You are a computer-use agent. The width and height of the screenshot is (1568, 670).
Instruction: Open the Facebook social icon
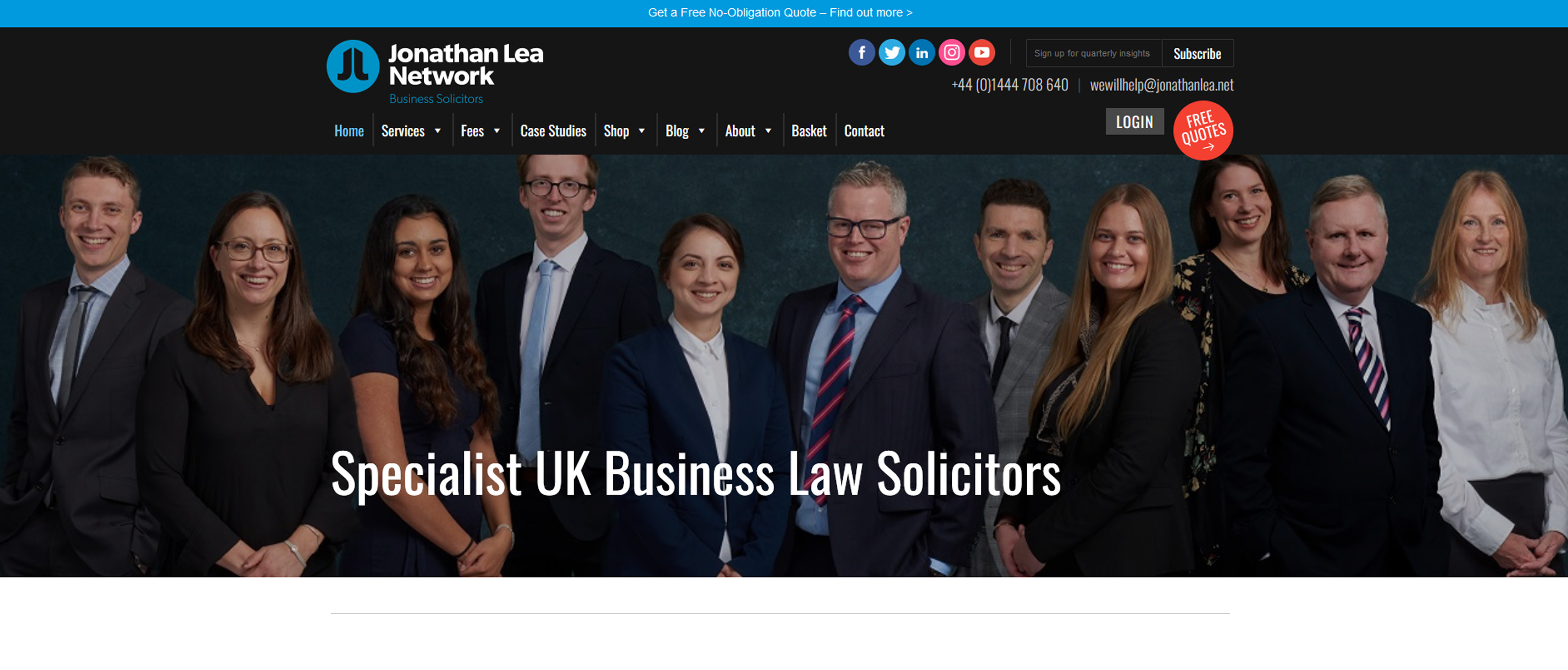tap(861, 53)
